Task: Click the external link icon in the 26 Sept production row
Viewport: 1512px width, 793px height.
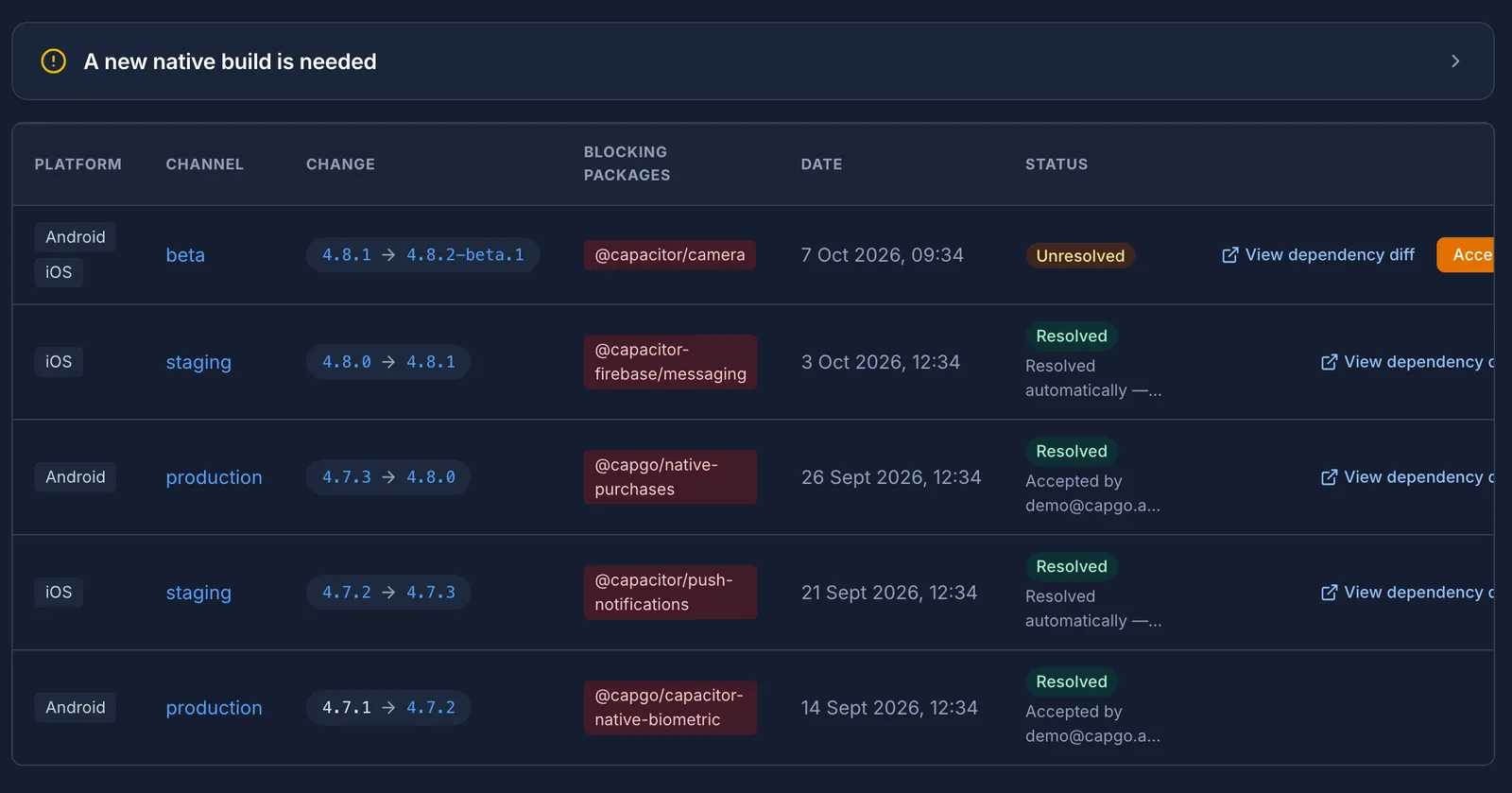Action: (1329, 477)
